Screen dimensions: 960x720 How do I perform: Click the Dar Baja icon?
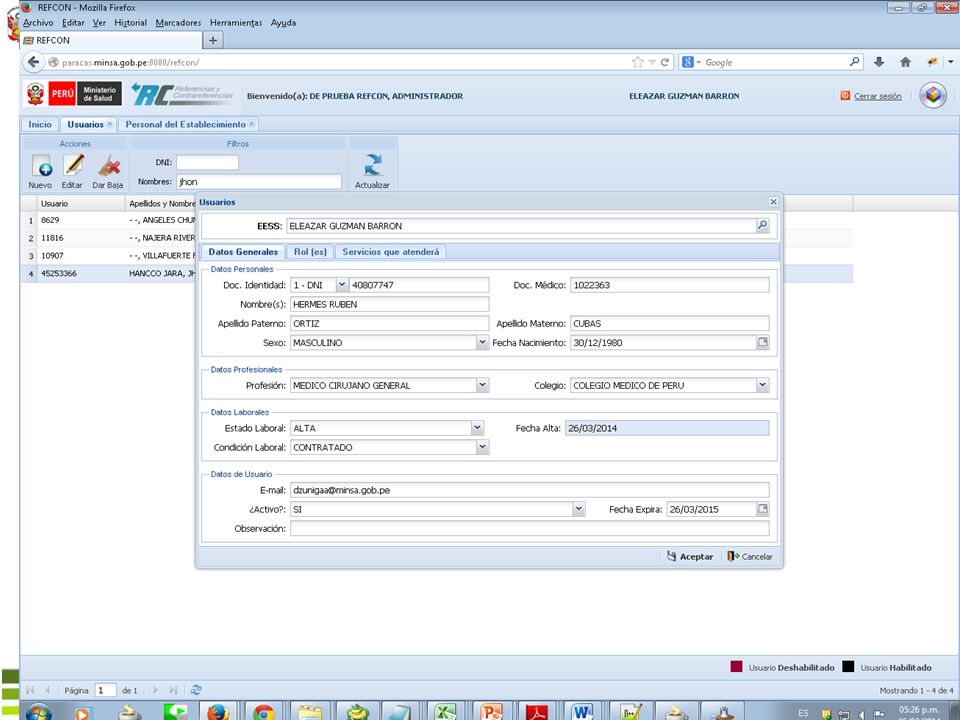point(109,166)
